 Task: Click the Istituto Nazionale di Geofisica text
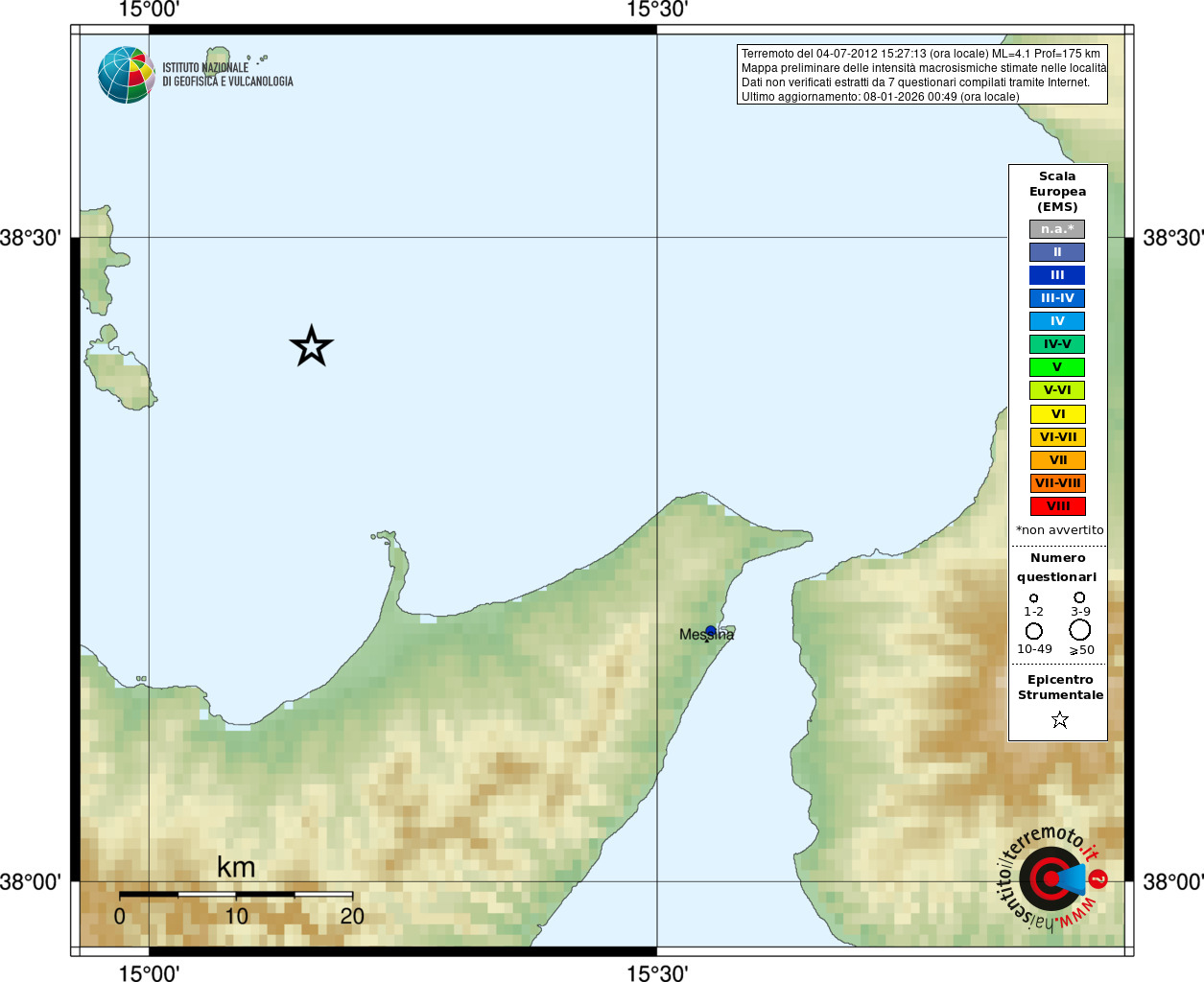pyautogui.click(x=227, y=75)
